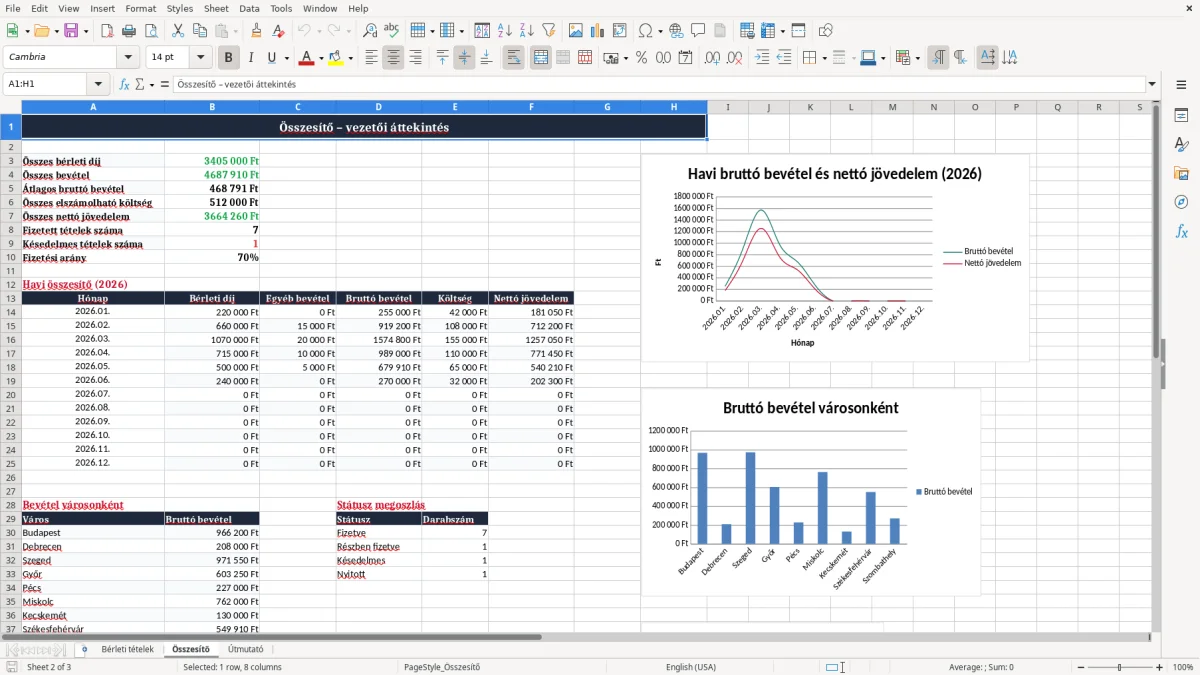Open sidebar Gallery icon

(x=1181, y=174)
